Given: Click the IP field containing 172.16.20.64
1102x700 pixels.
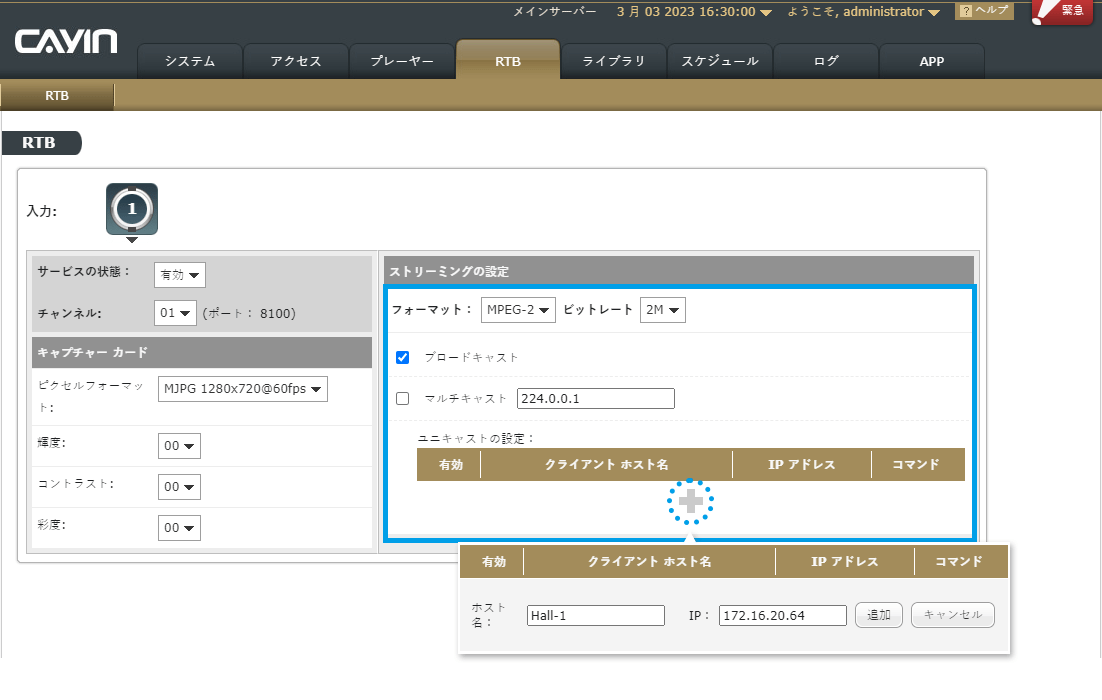Looking at the screenshot, I should [783, 616].
